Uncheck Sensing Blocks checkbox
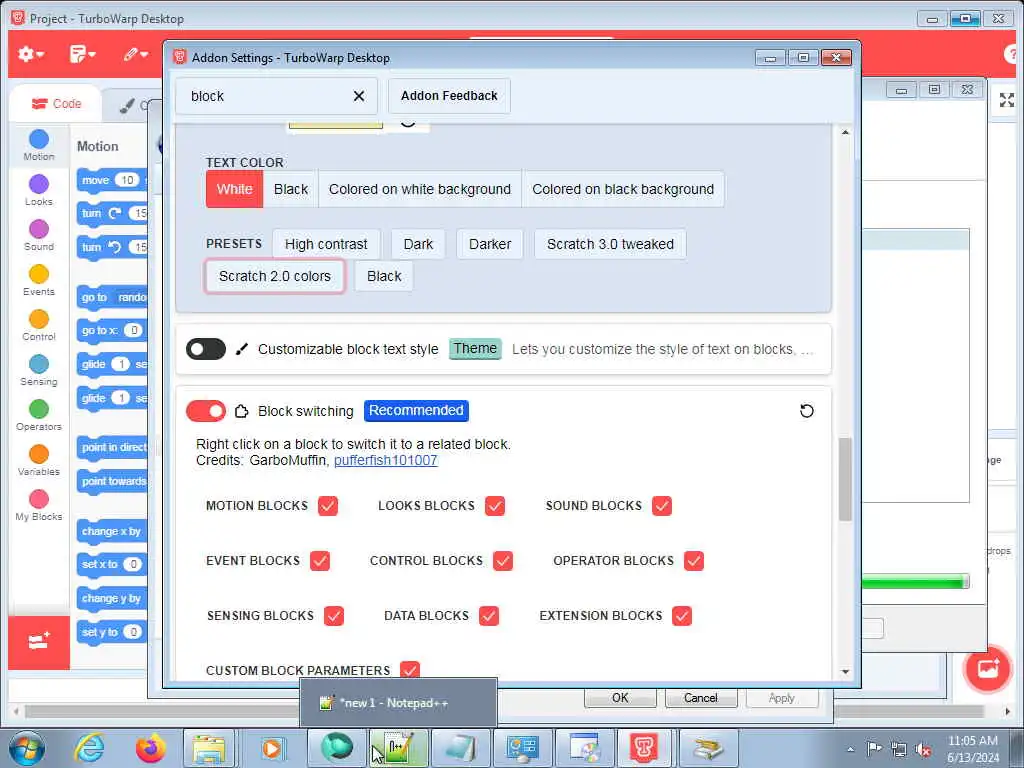The width and height of the screenshot is (1024, 768). tap(334, 616)
